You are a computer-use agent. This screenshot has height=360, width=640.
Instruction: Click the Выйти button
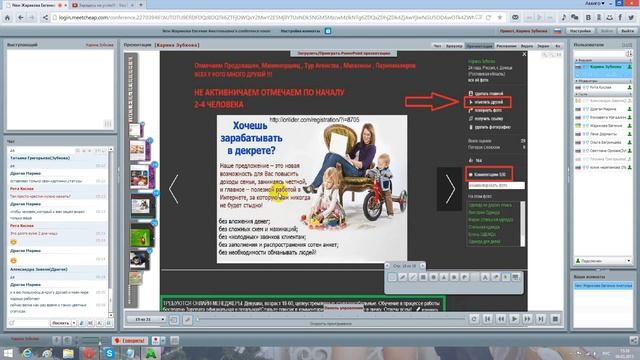[x=627, y=31]
